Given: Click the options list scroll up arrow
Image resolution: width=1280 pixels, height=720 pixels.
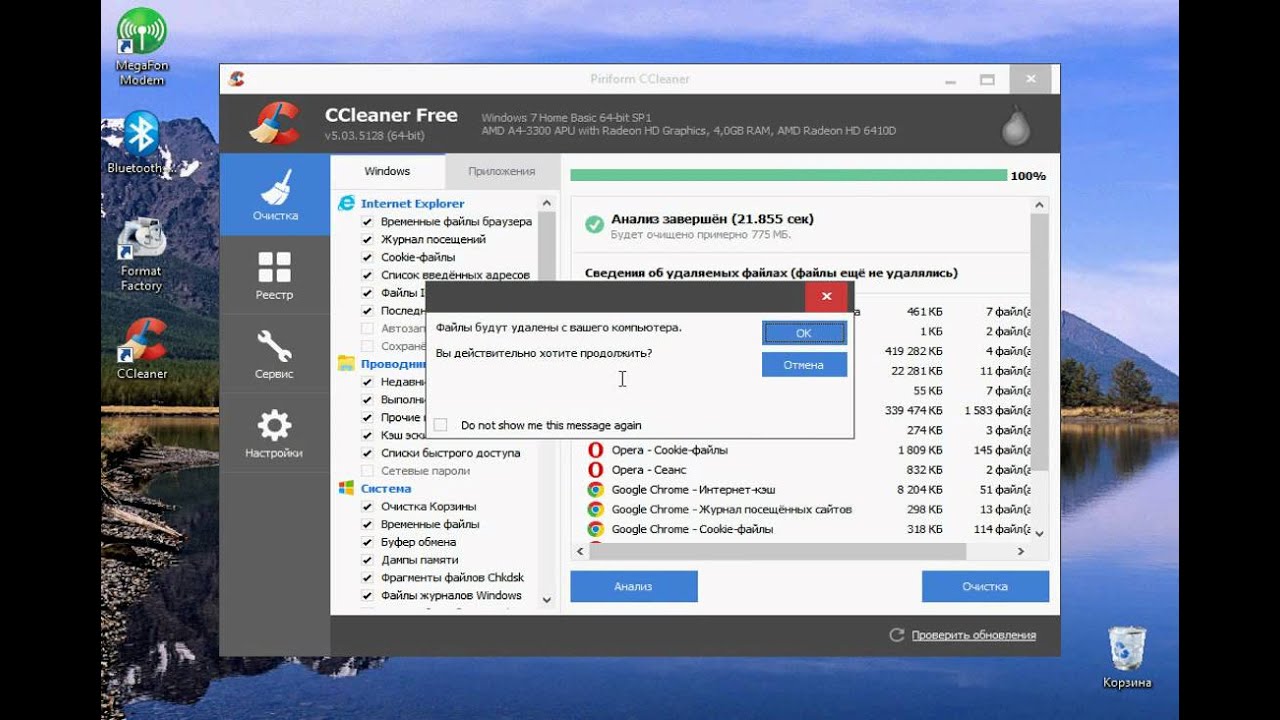Looking at the screenshot, I should [x=547, y=203].
